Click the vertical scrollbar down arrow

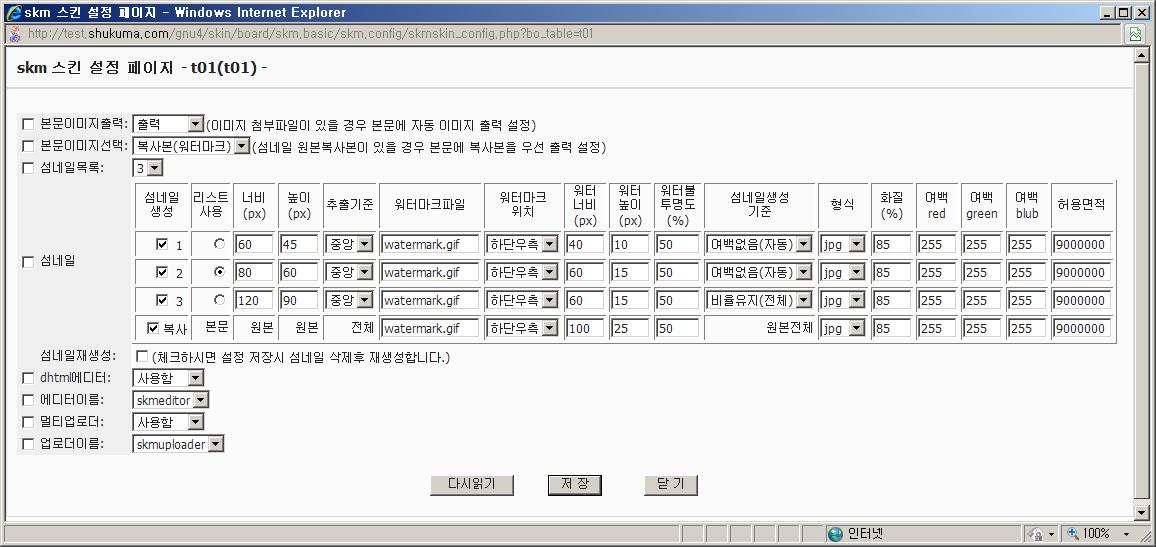pos(1141,513)
